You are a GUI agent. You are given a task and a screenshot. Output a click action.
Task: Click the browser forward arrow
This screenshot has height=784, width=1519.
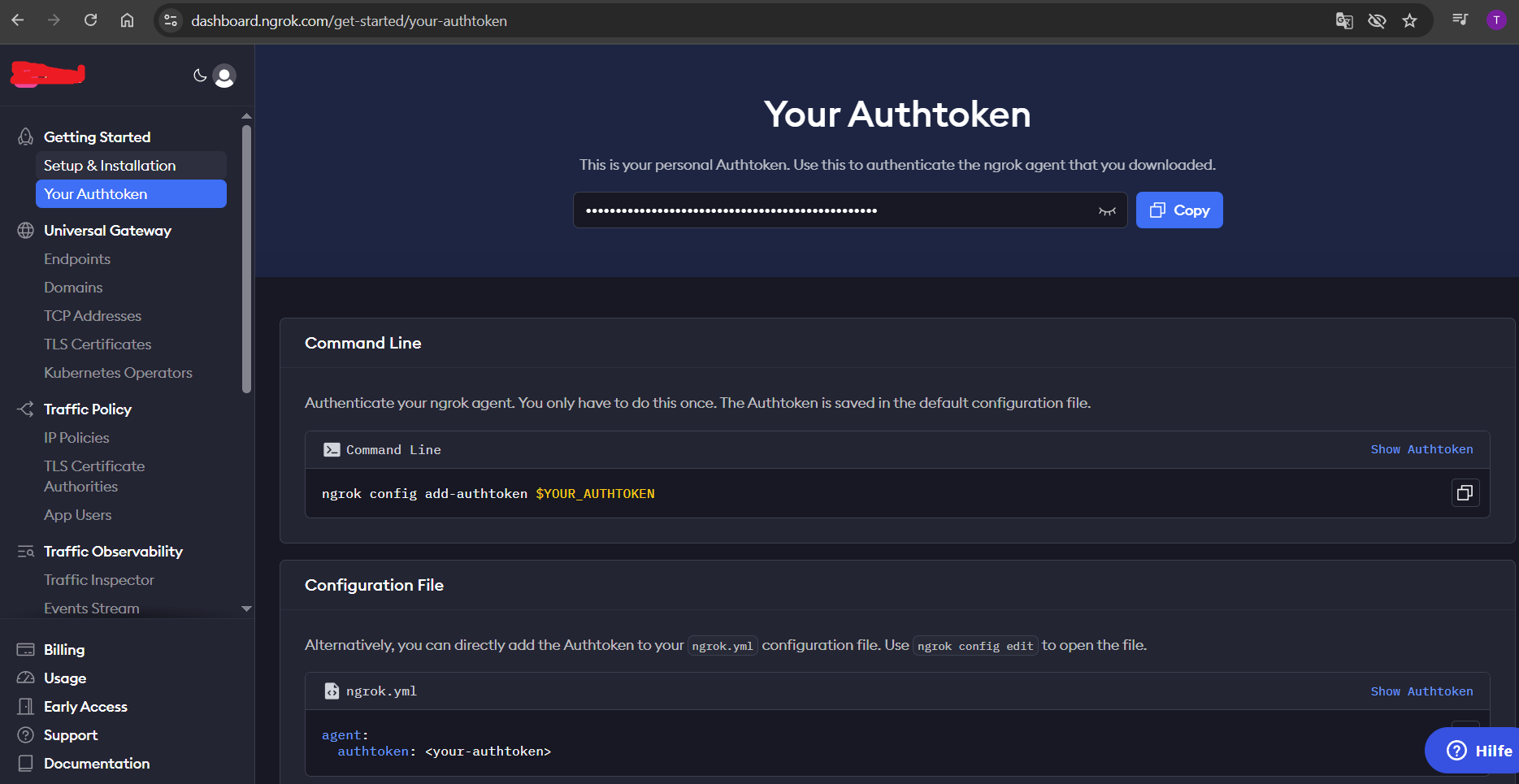tap(54, 20)
